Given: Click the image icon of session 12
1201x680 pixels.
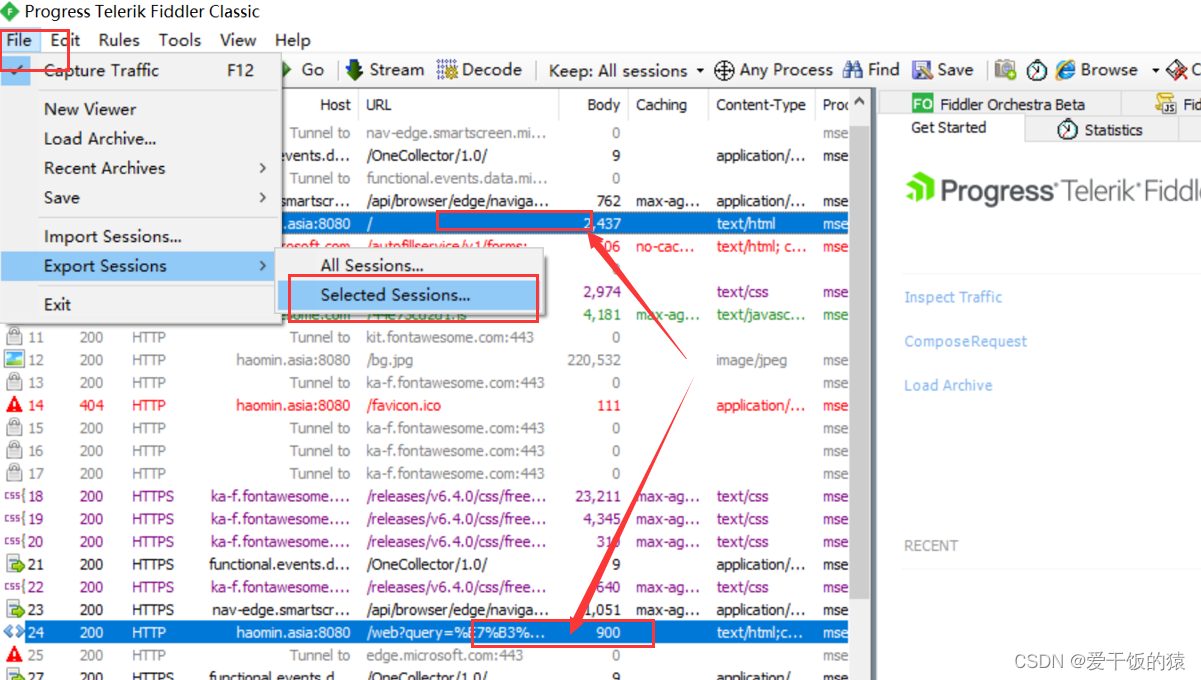Looking at the screenshot, I should pyautogui.click(x=14, y=360).
